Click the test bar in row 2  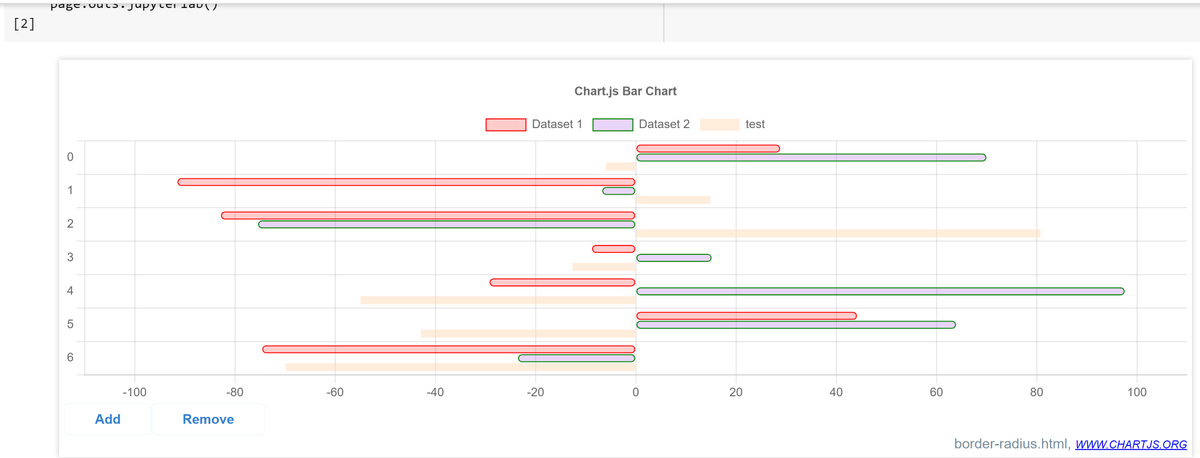pos(838,233)
